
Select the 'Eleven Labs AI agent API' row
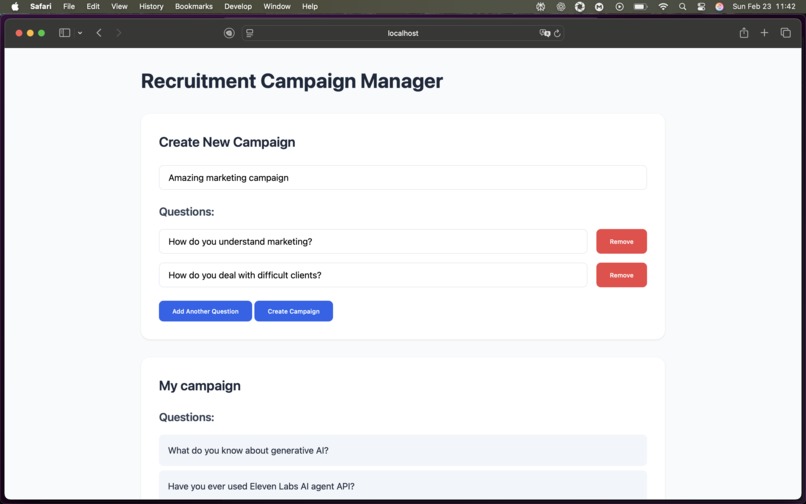tap(402, 485)
